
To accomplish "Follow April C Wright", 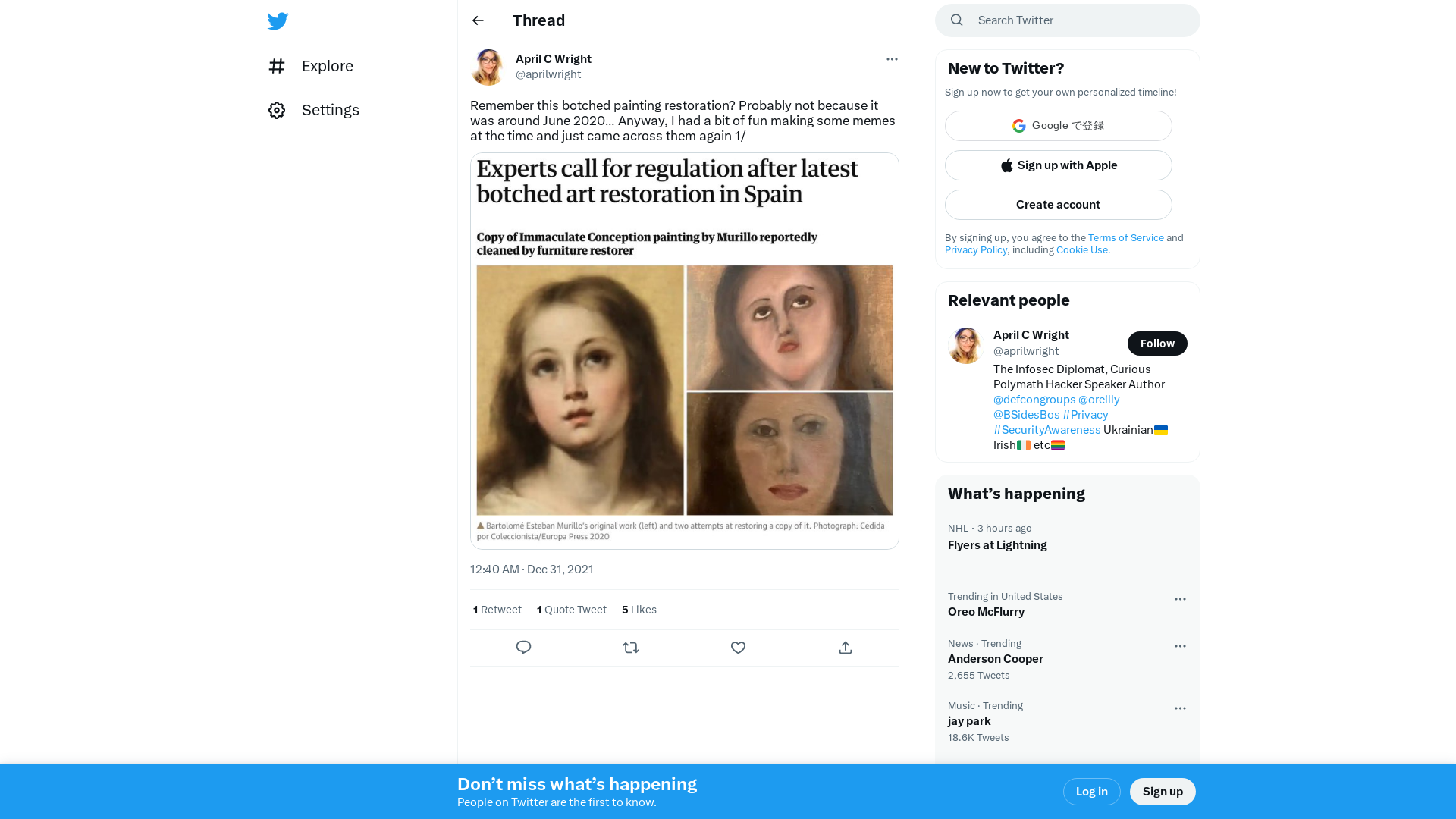I will 1157,344.
